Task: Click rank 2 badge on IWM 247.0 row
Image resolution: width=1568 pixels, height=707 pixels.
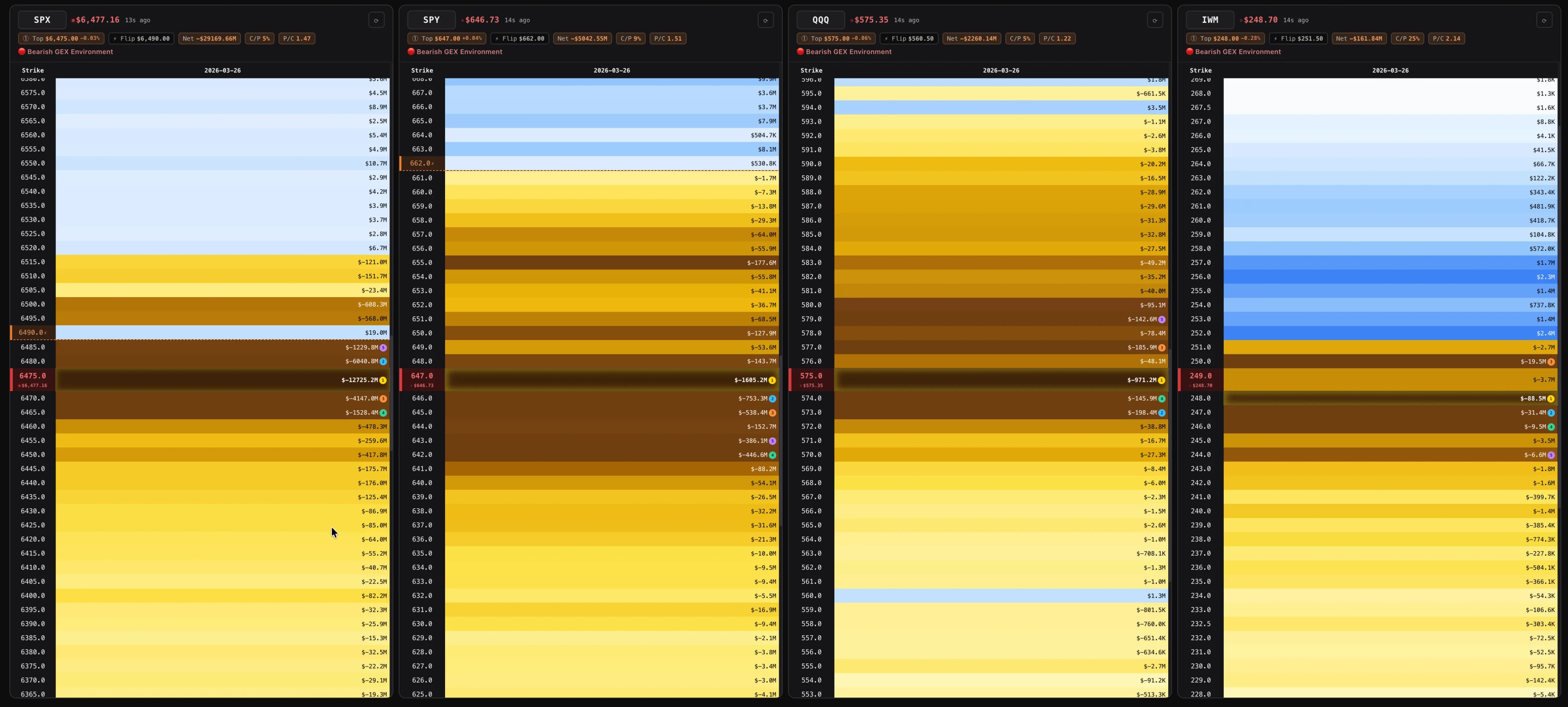Action: tap(1550, 413)
